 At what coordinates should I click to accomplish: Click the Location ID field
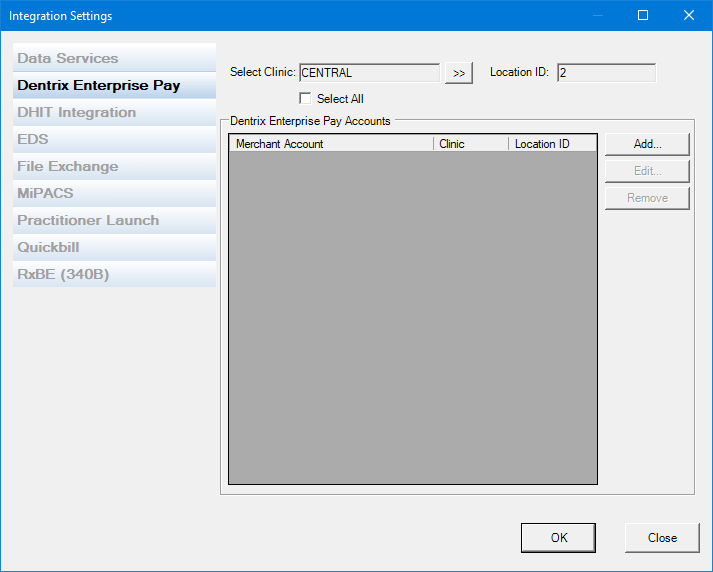pos(606,73)
